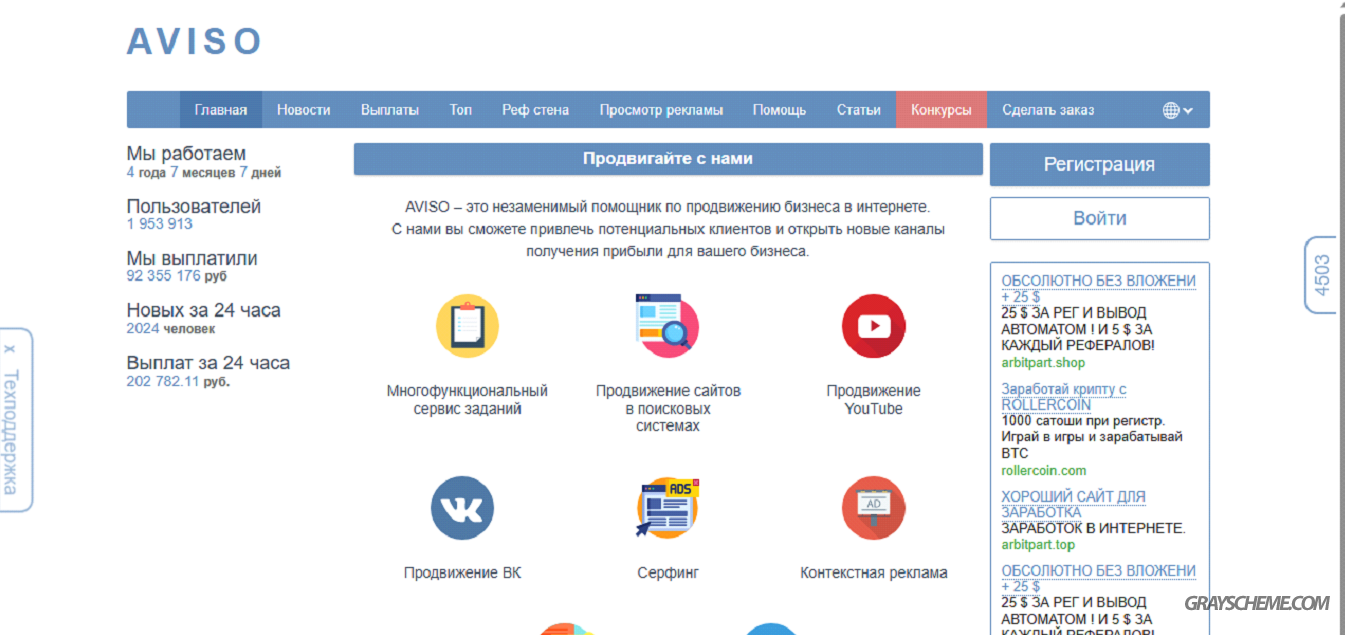This screenshot has height=635, width=1345.
Task: Open the search engine site promotion icon
Action: pyautogui.click(x=667, y=326)
